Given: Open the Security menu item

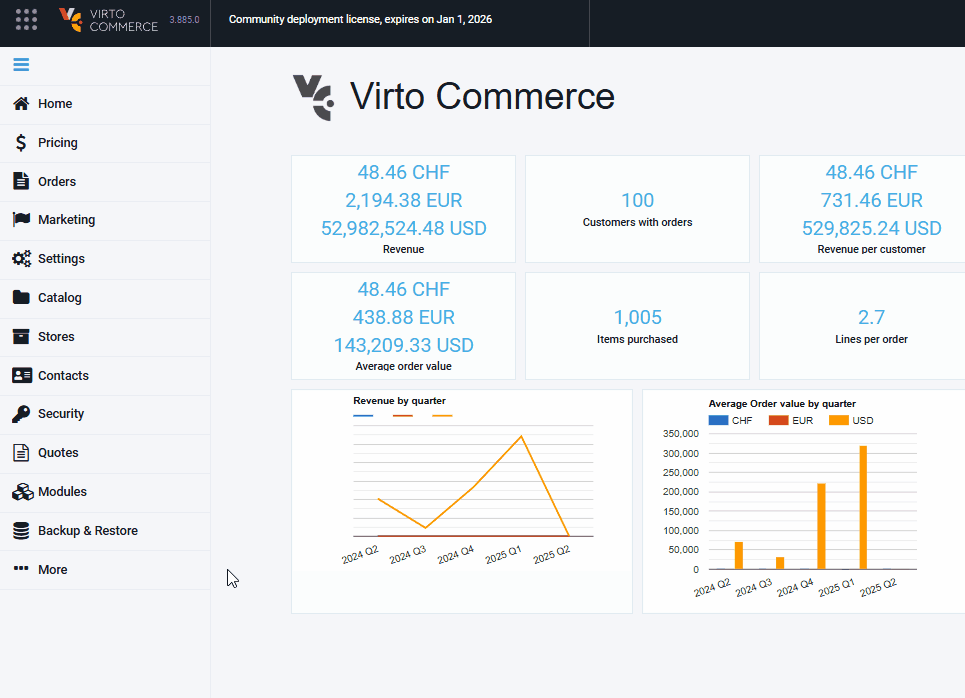Looking at the screenshot, I should point(60,414).
